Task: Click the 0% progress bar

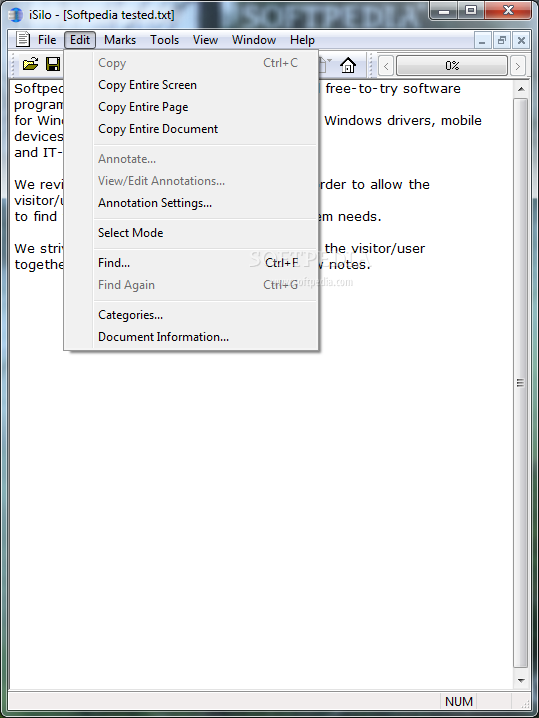Action: click(x=452, y=66)
